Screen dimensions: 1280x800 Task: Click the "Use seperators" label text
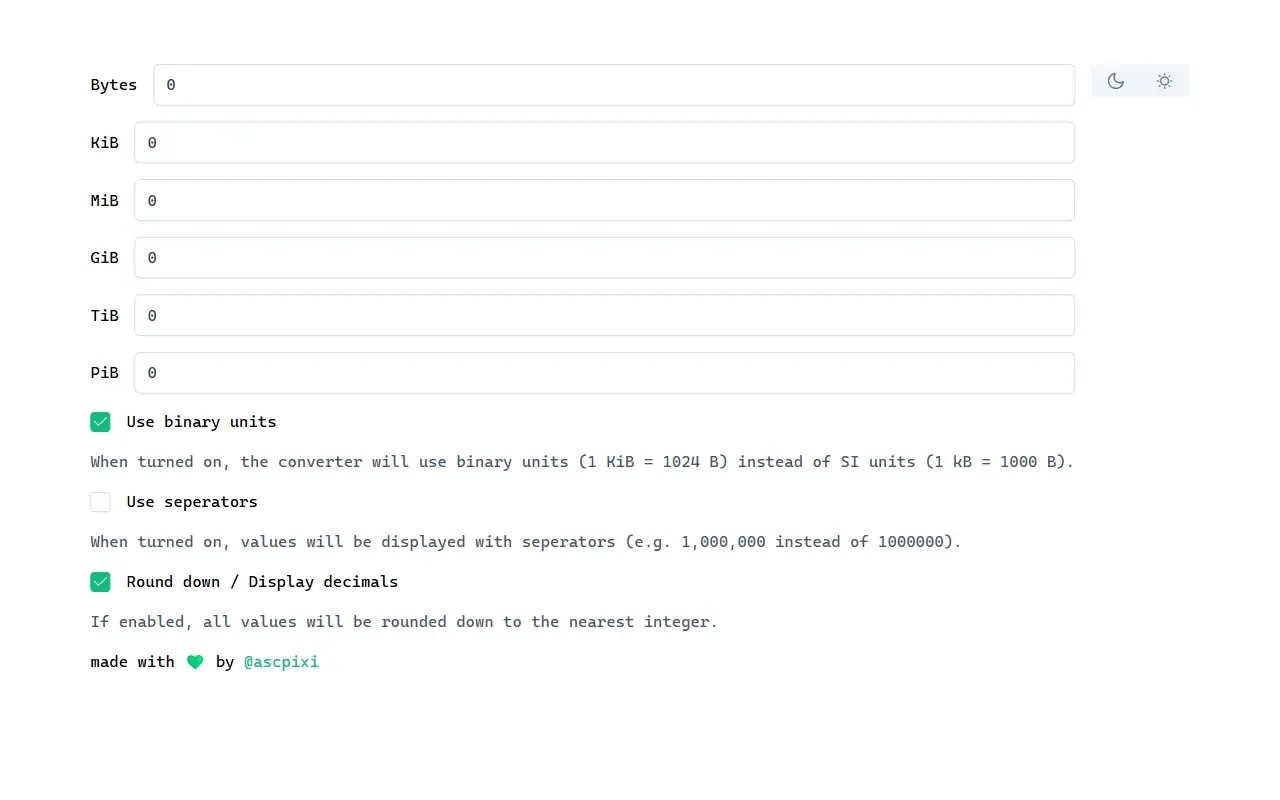pyautogui.click(x=192, y=502)
